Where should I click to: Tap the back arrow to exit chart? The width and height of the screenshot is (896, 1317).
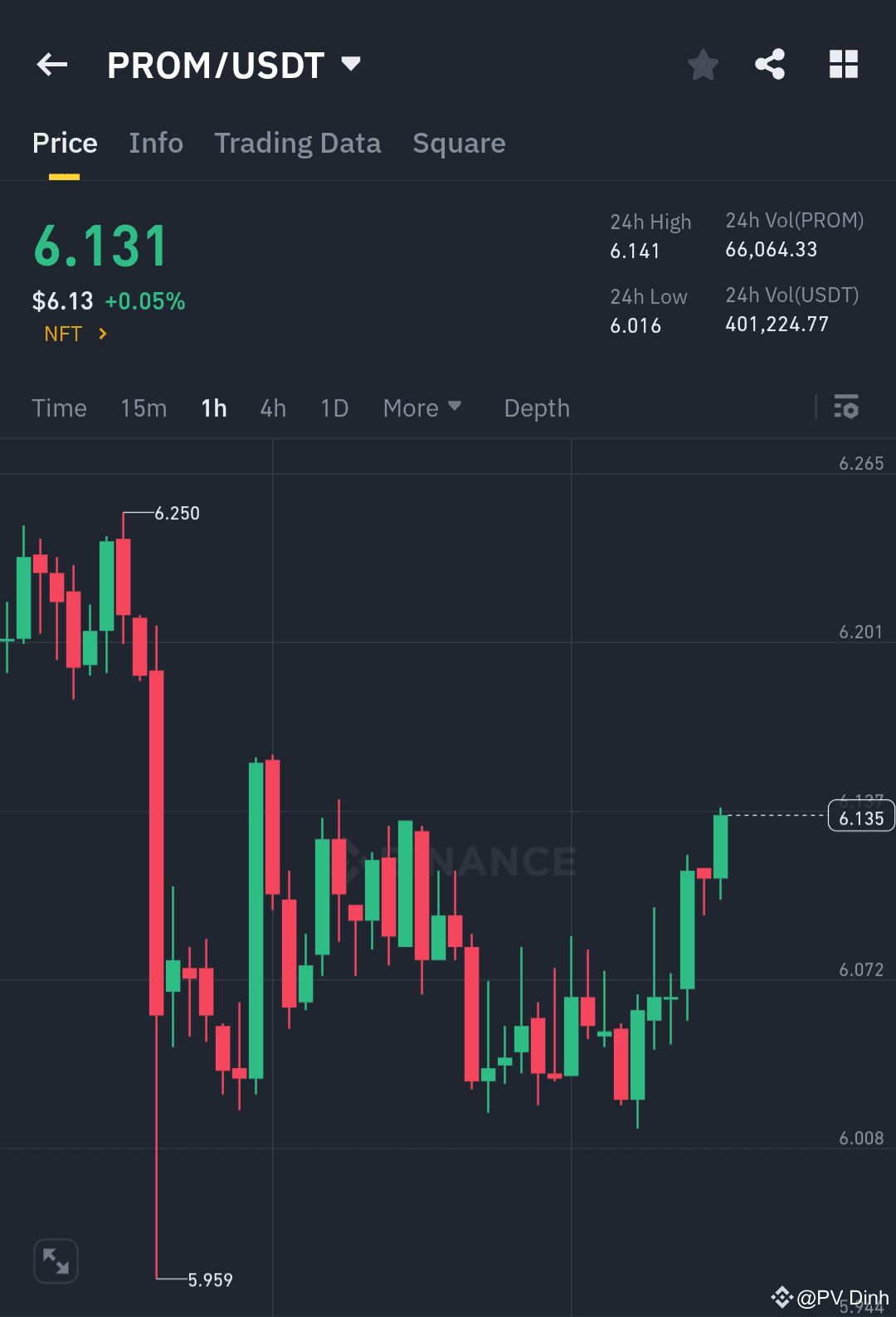coord(51,64)
